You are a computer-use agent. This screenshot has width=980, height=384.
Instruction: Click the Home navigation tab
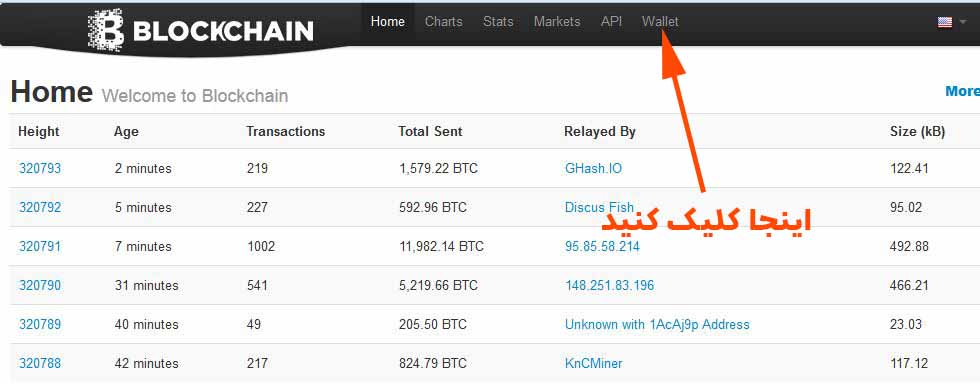[388, 21]
